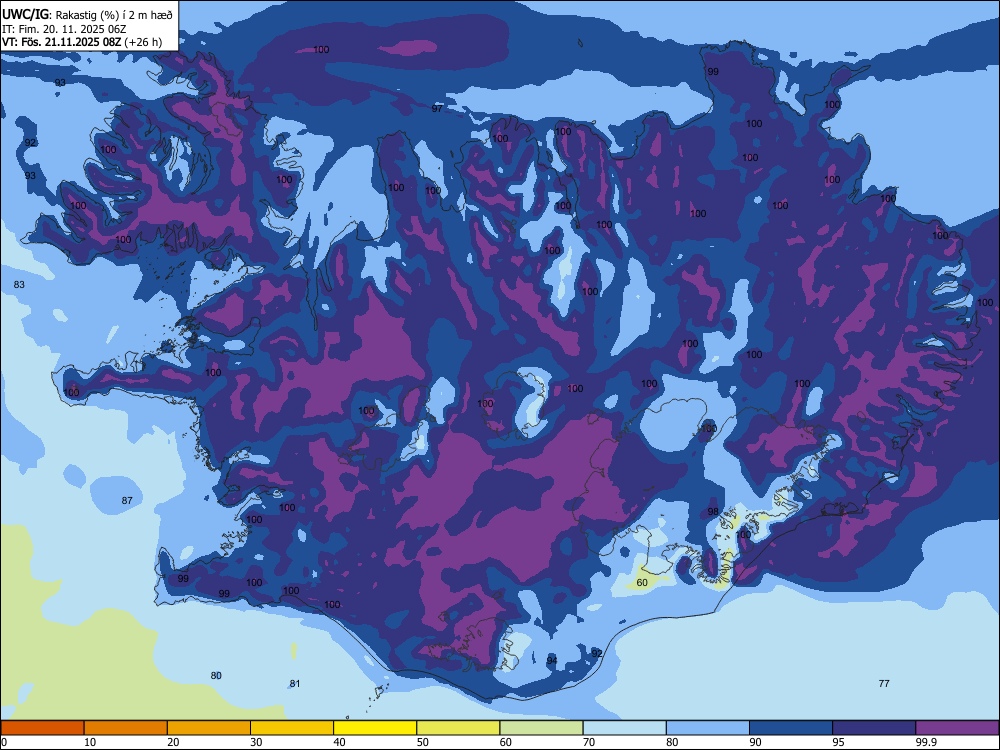Click the legend scale label '40'
The height and width of the screenshot is (750, 1000).
tap(339, 742)
